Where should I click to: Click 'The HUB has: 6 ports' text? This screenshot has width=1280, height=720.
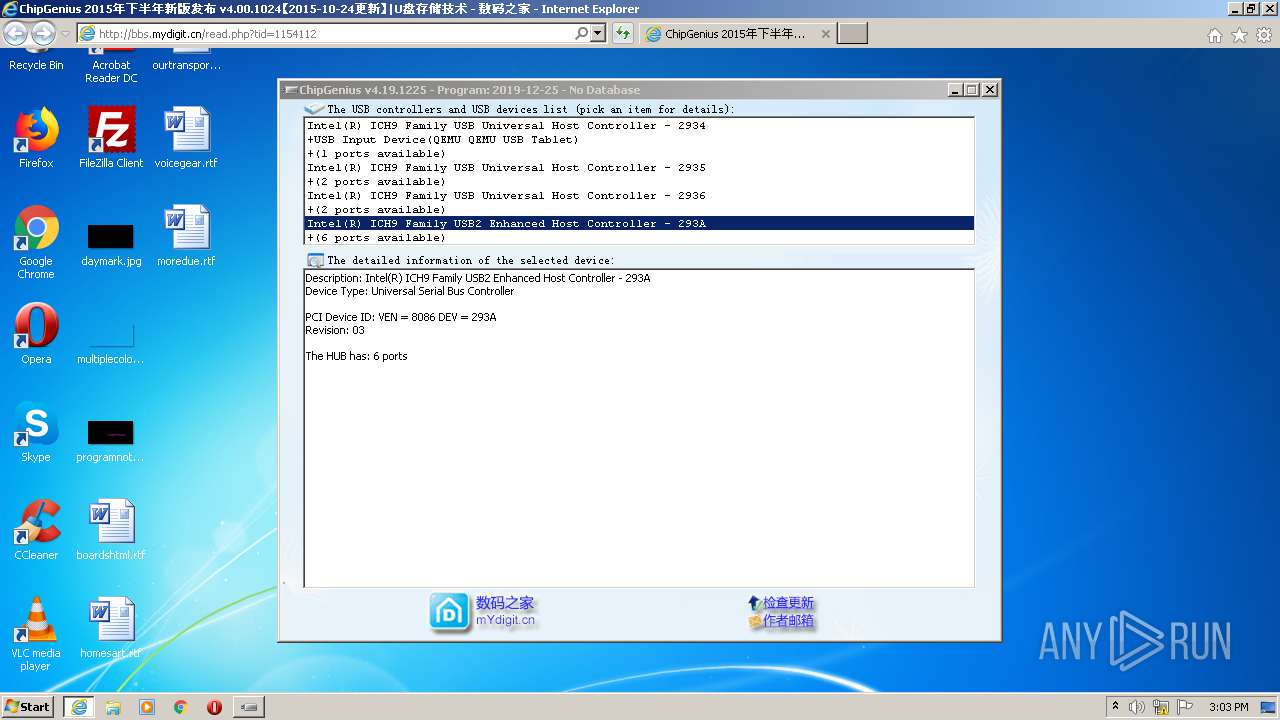tap(356, 356)
